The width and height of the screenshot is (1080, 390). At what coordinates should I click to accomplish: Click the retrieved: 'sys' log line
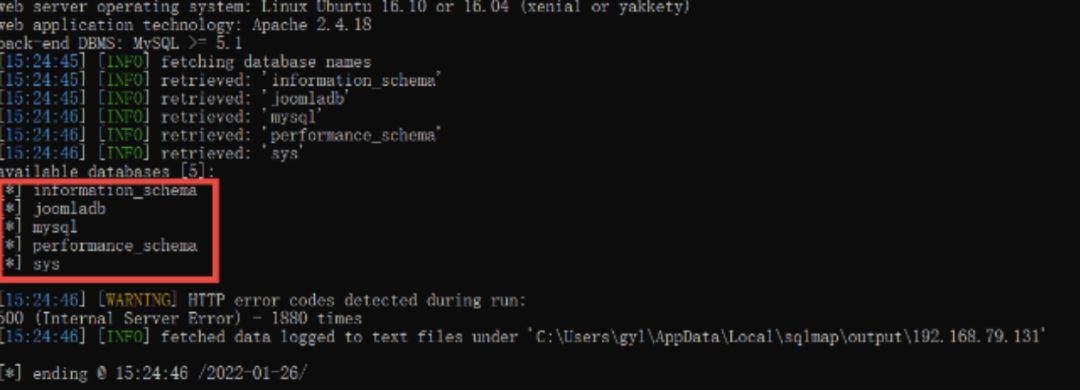[x=152, y=154]
